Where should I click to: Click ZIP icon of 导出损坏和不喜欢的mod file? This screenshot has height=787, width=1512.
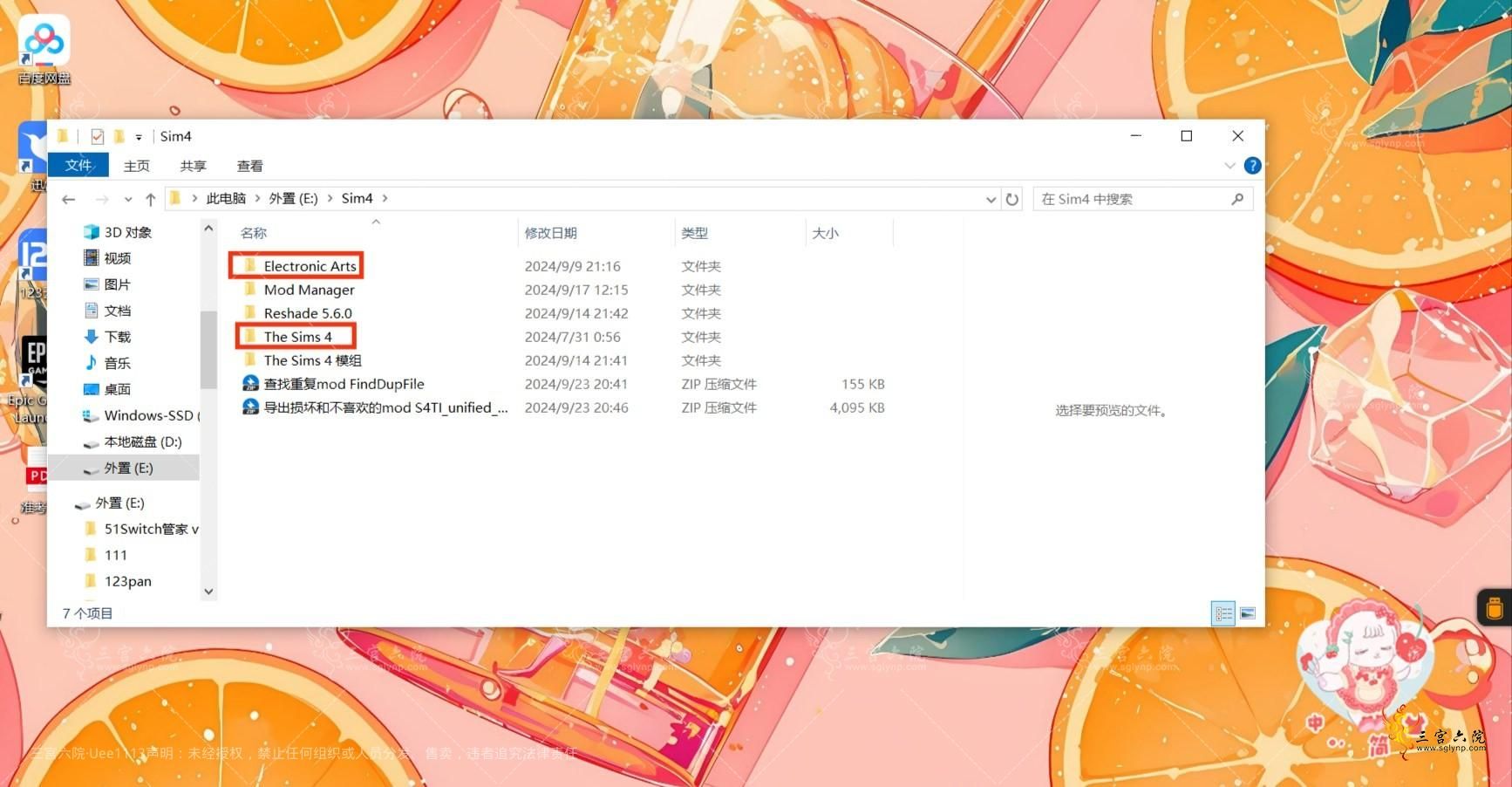[250, 407]
